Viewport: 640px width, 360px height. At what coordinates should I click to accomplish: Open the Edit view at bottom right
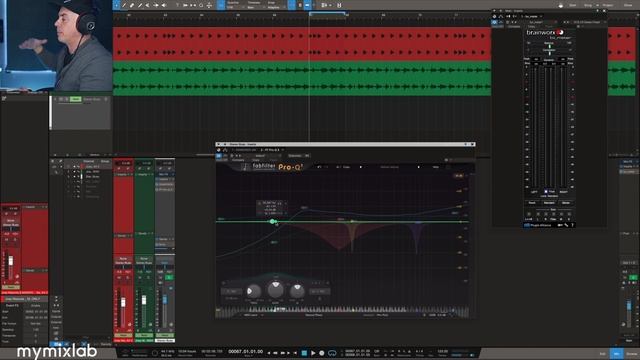click(x=602, y=353)
